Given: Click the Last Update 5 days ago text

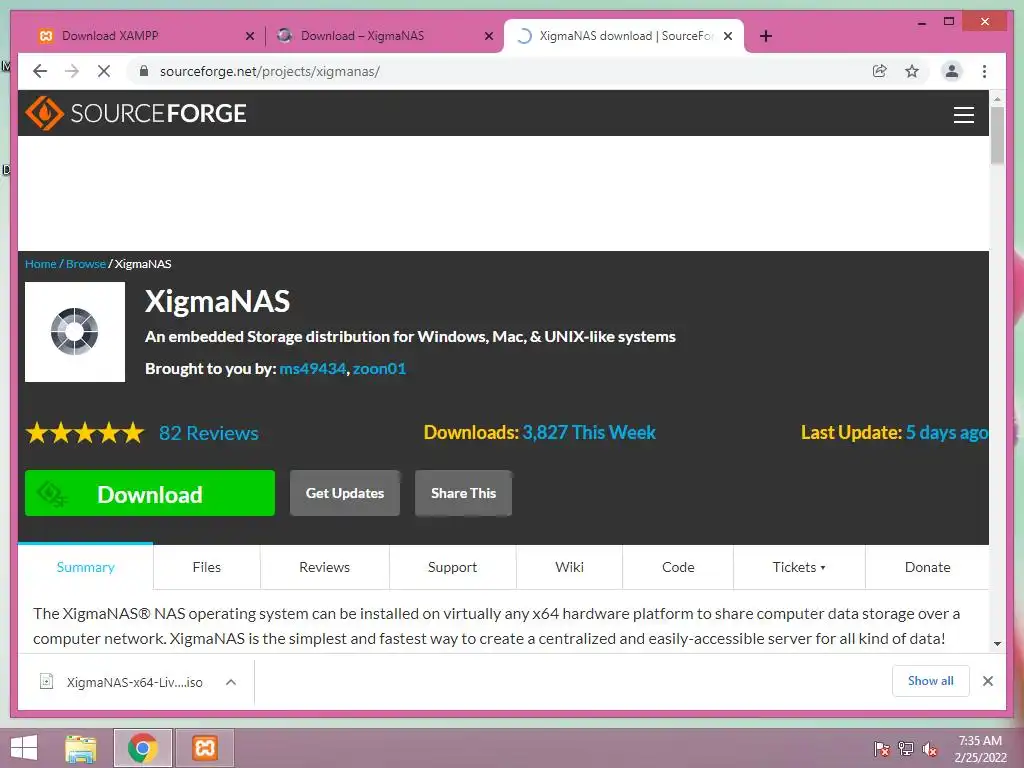Looking at the screenshot, I should coord(895,432).
